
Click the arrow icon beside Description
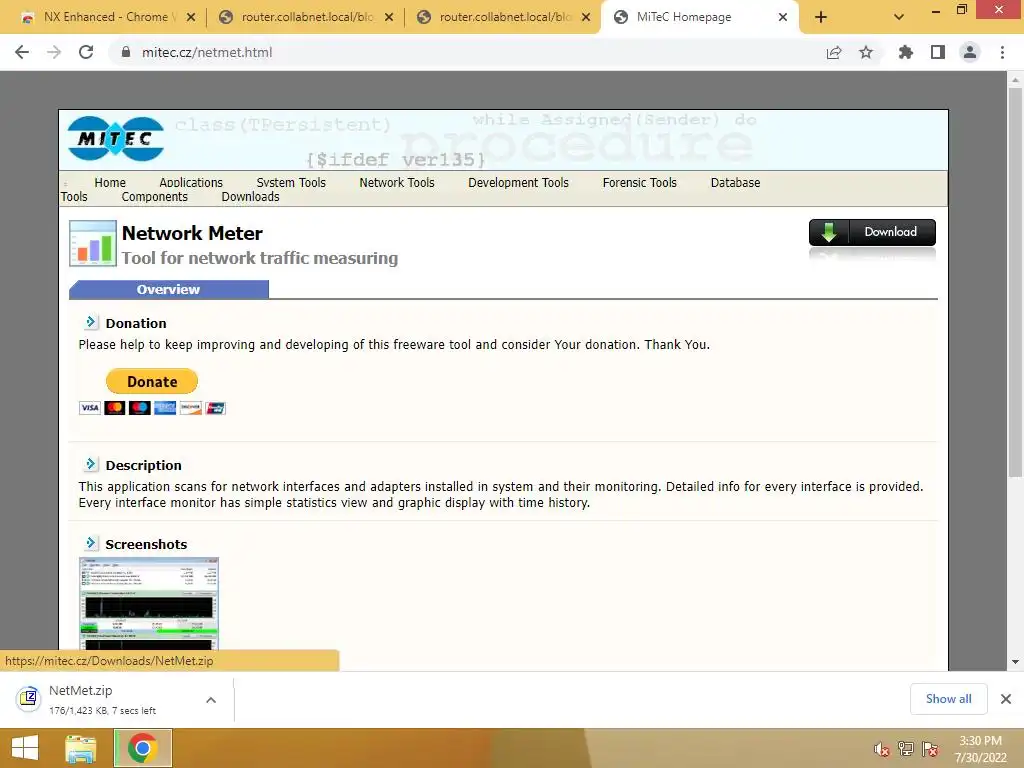(91, 464)
